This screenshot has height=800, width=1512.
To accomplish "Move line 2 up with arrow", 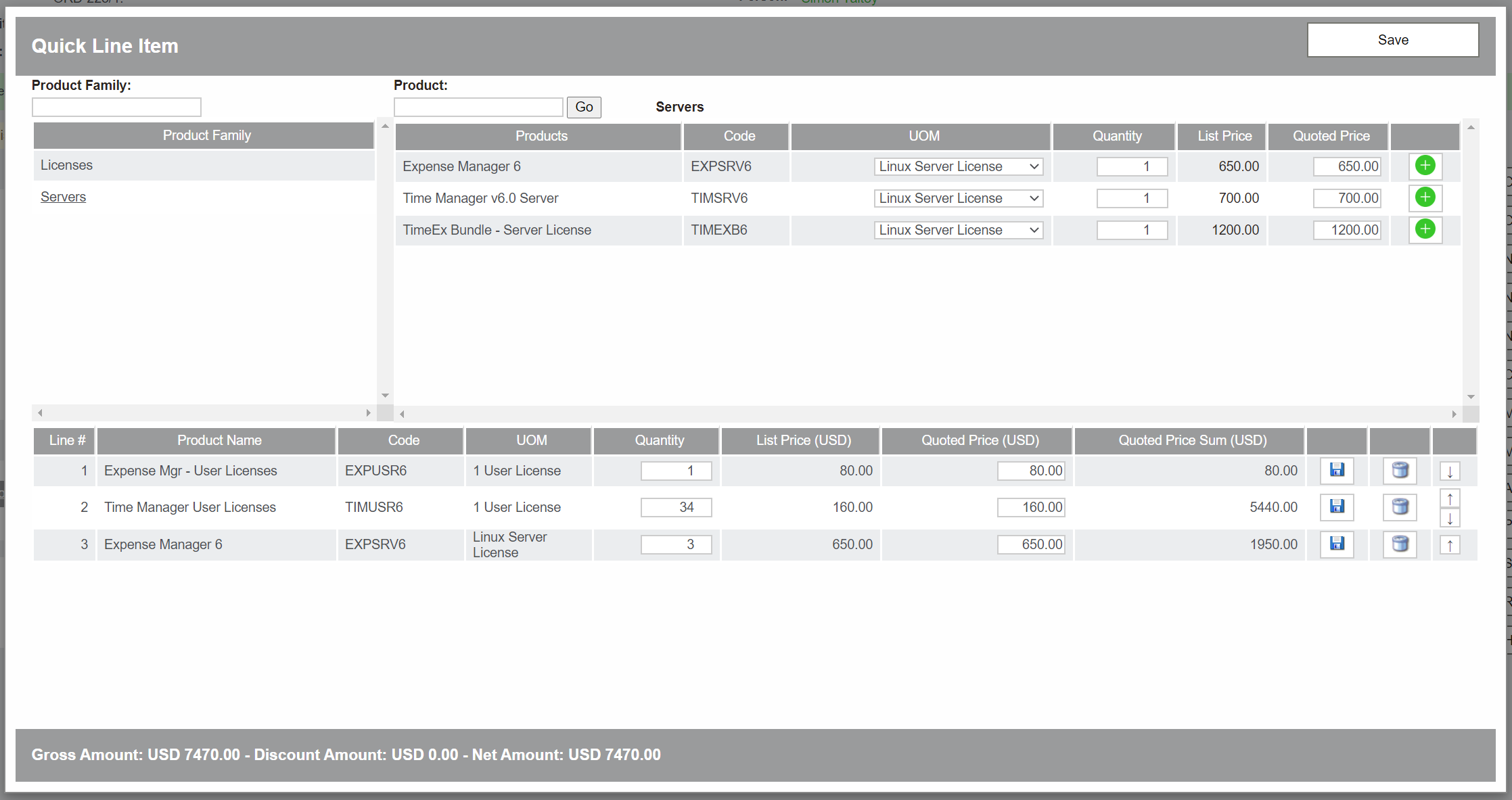I will click(x=1450, y=498).
